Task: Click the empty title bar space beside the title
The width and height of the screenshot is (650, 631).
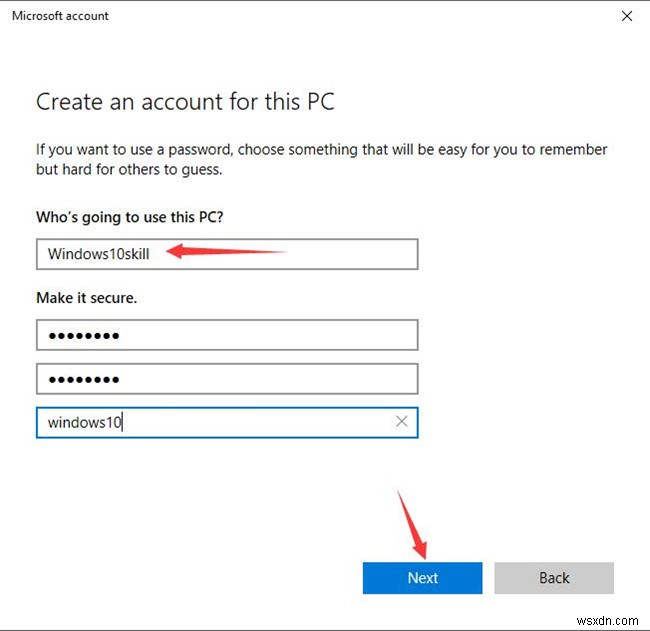Action: 350,16
